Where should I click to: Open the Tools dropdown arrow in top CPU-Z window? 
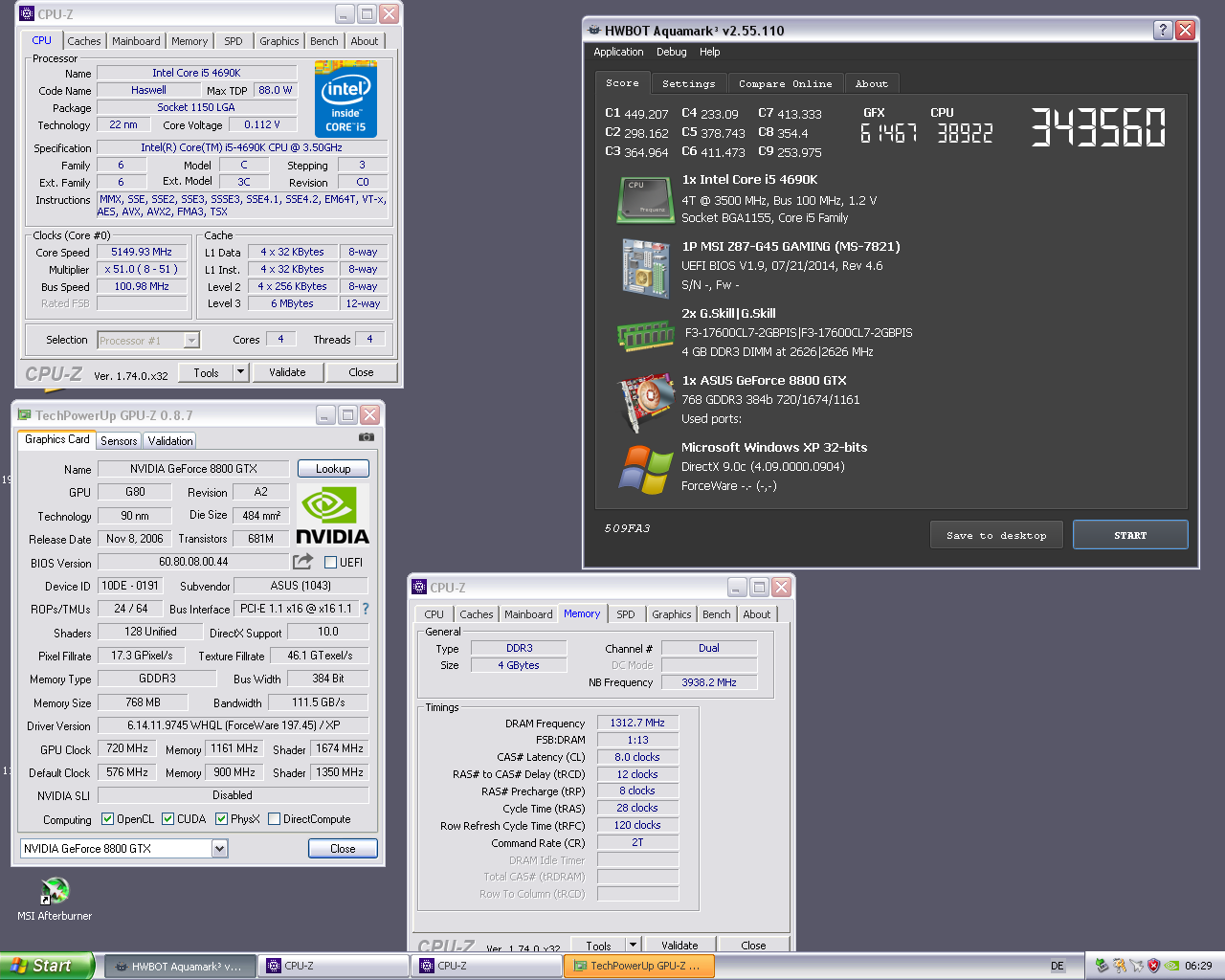[240, 372]
